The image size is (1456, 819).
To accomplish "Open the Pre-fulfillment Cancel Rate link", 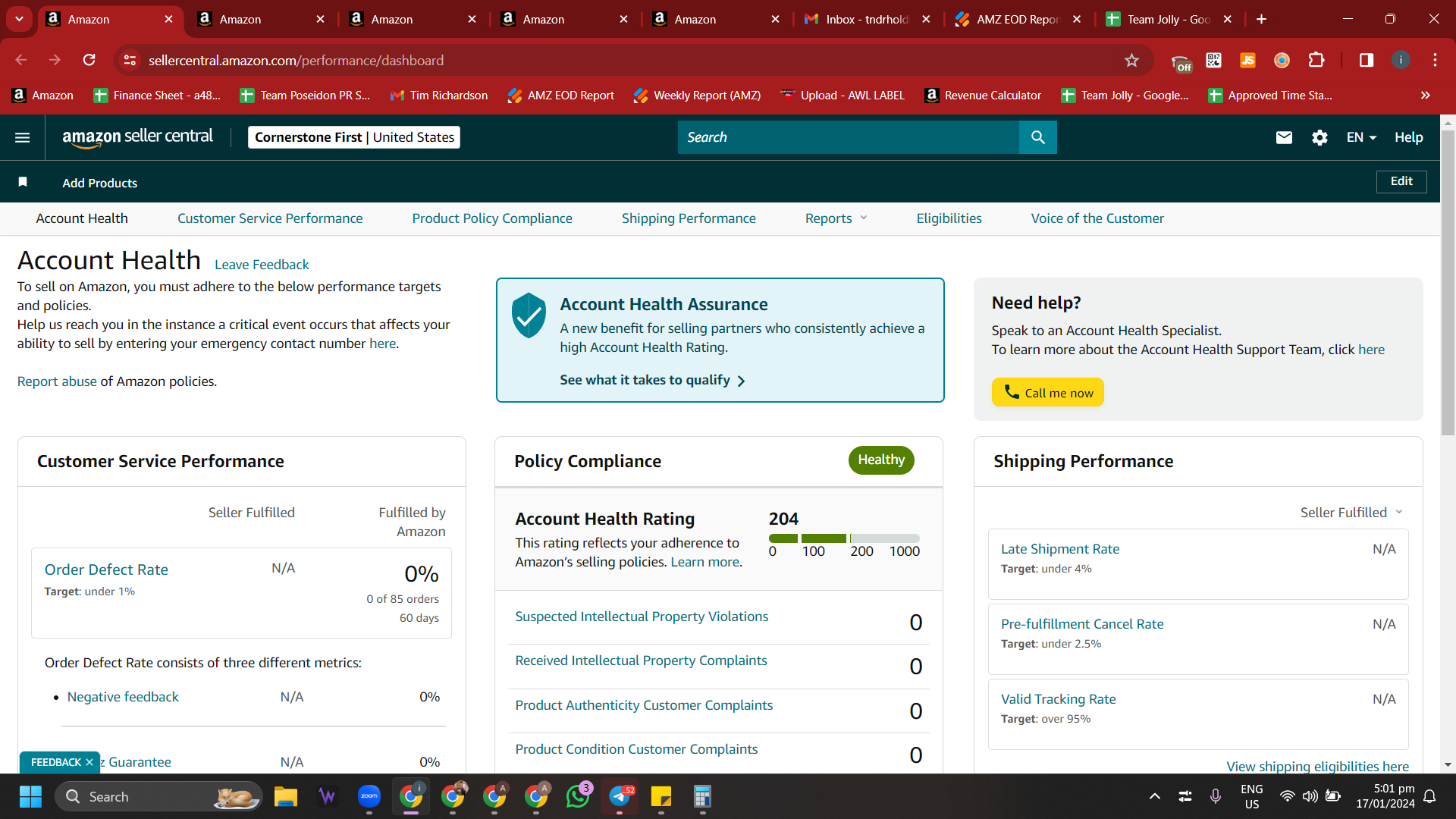I will click(x=1082, y=624).
